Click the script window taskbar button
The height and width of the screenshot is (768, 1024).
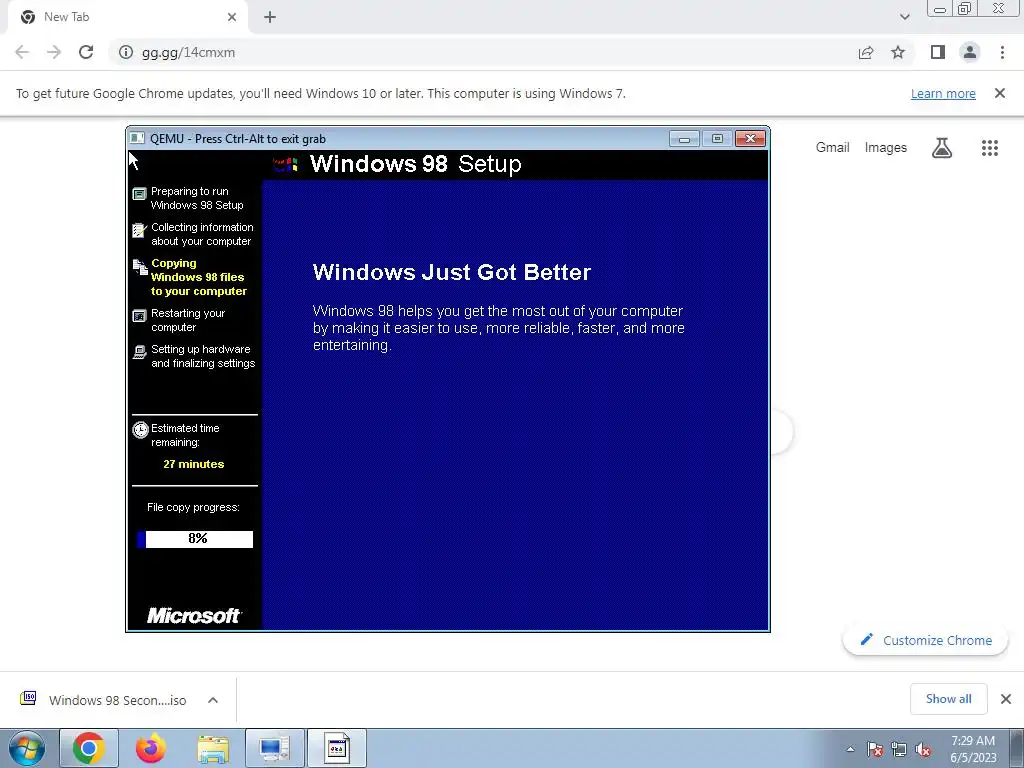(x=337, y=748)
